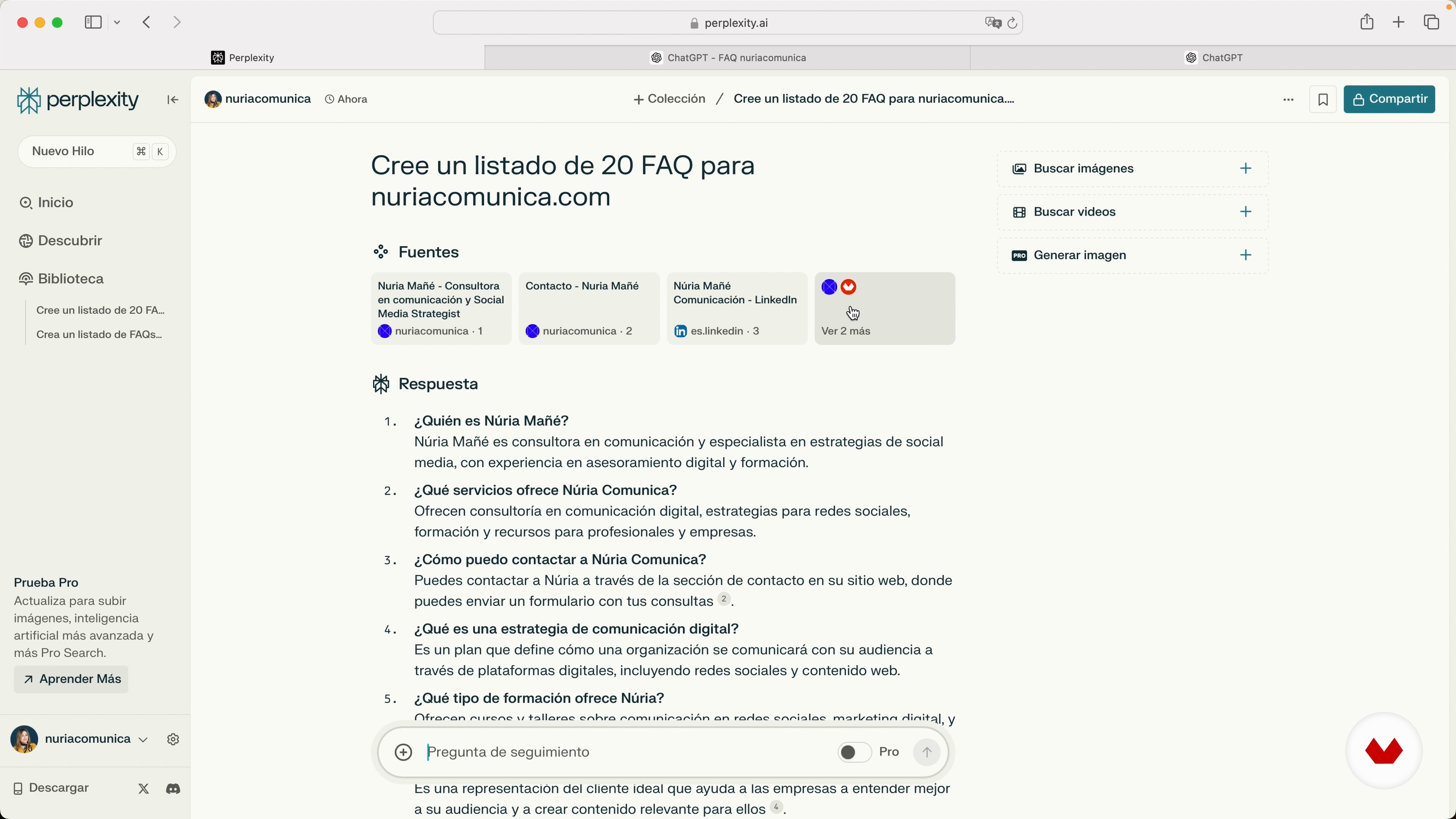
Task: Click Buscar imágenes plus icon
Action: pyautogui.click(x=1246, y=168)
